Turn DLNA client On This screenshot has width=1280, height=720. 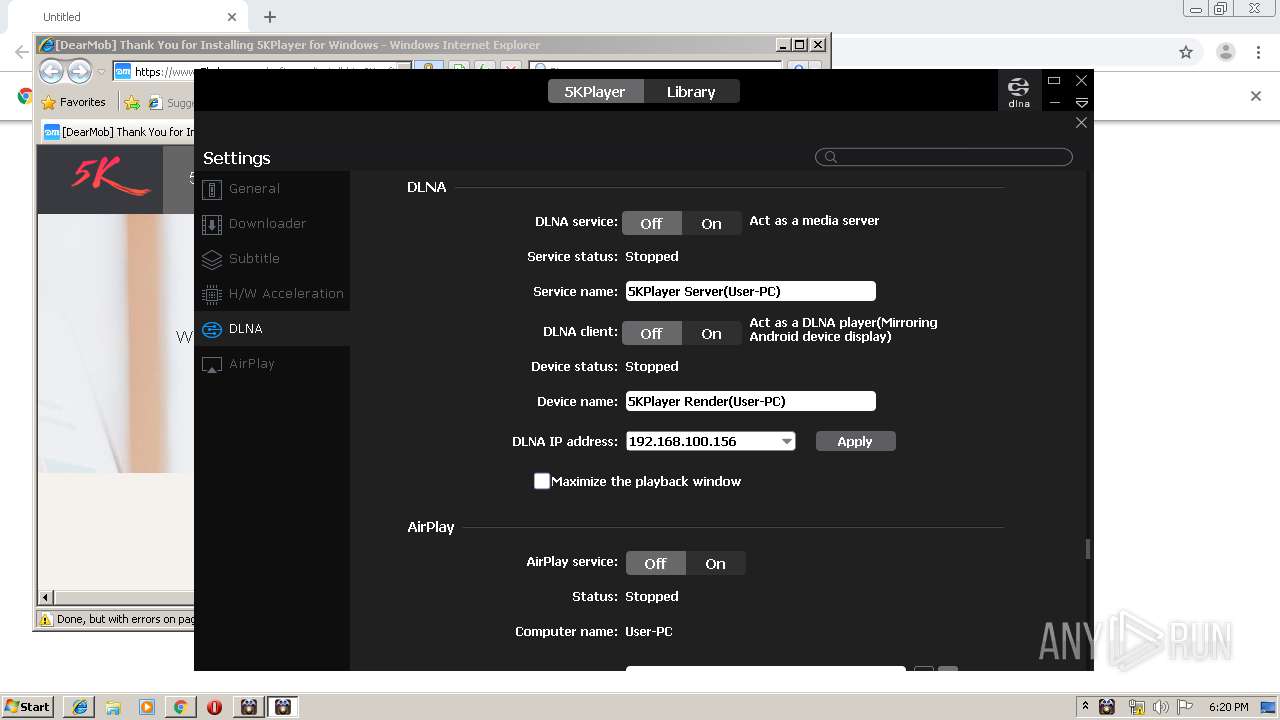tap(712, 333)
